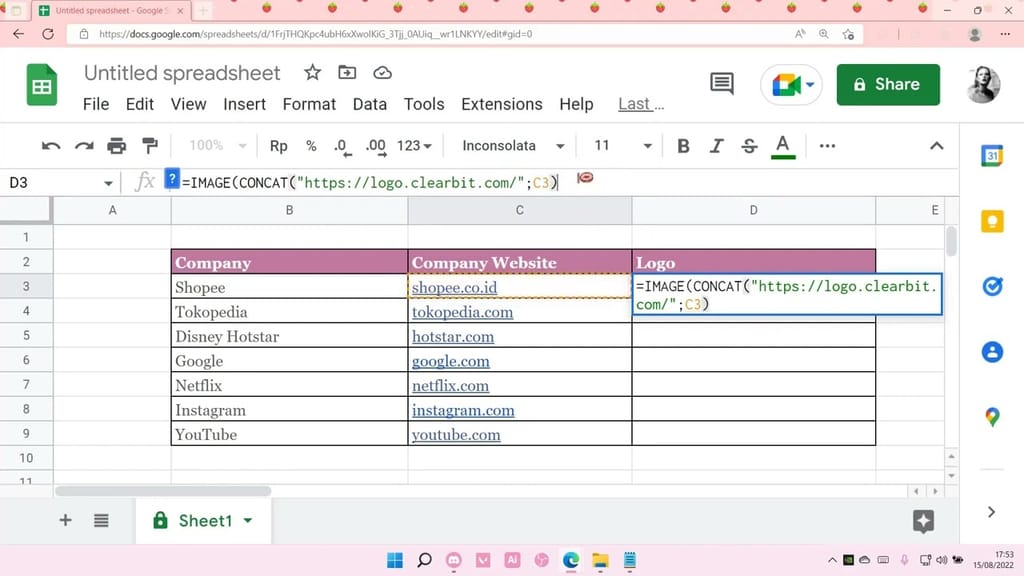This screenshot has width=1024, height=576.
Task: Activate the Paint format roller
Action: (x=150, y=146)
